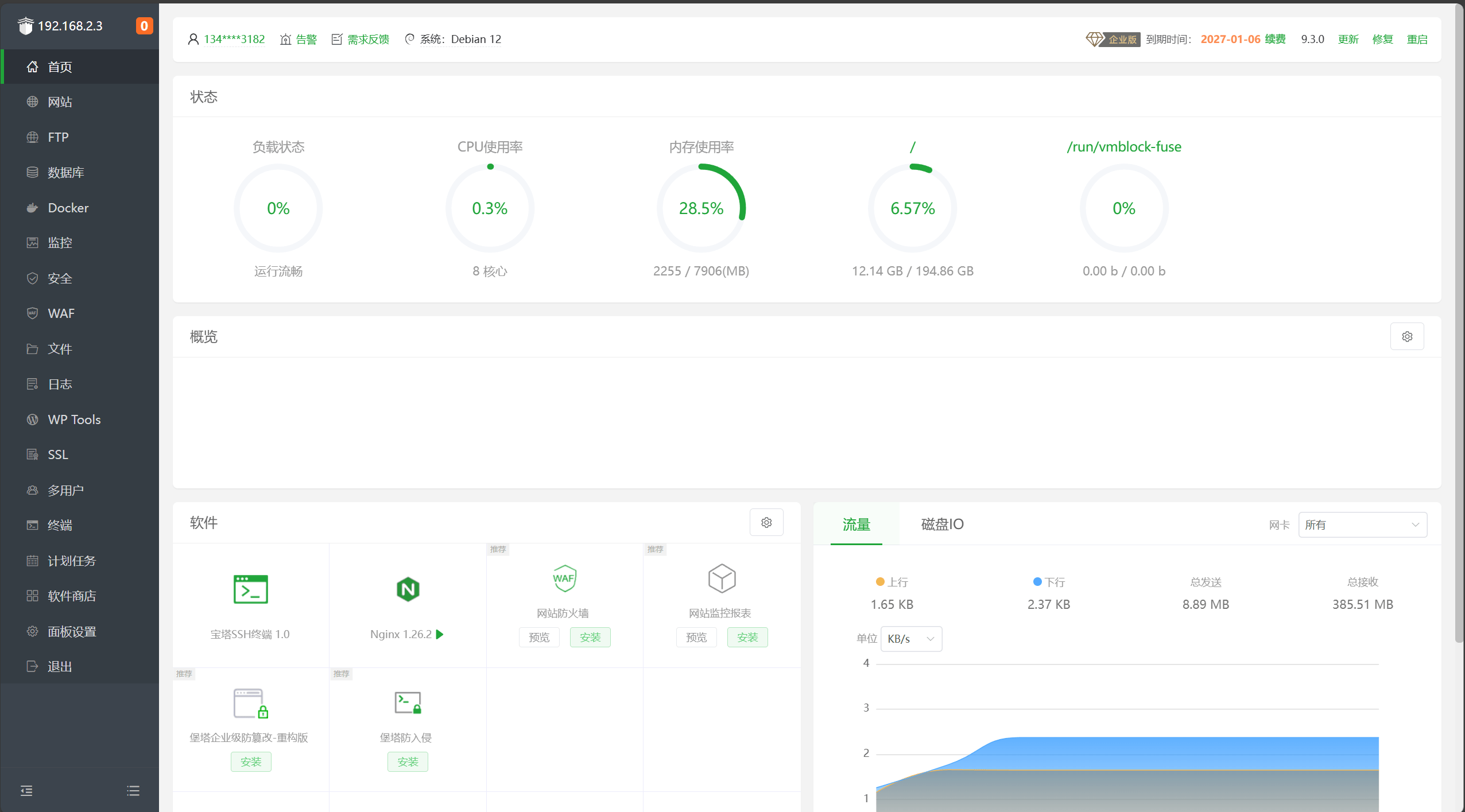Screen dimensions: 1465x812
Task: Toggle 下行 downstream legend series
Action: [x=1048, y=582]
